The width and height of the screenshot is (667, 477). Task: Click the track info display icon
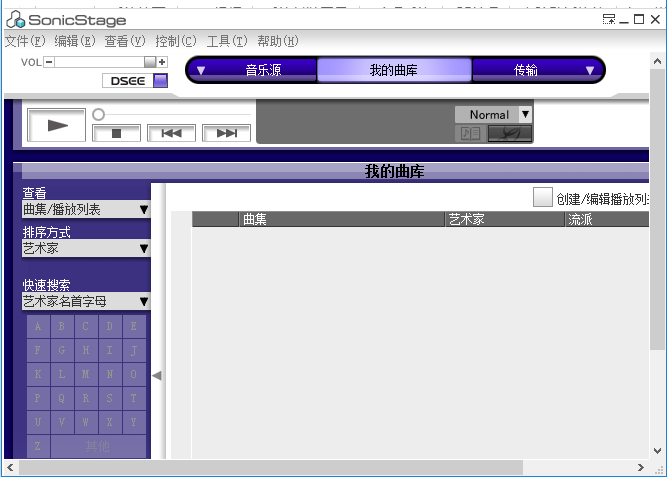tap(470, 134)
